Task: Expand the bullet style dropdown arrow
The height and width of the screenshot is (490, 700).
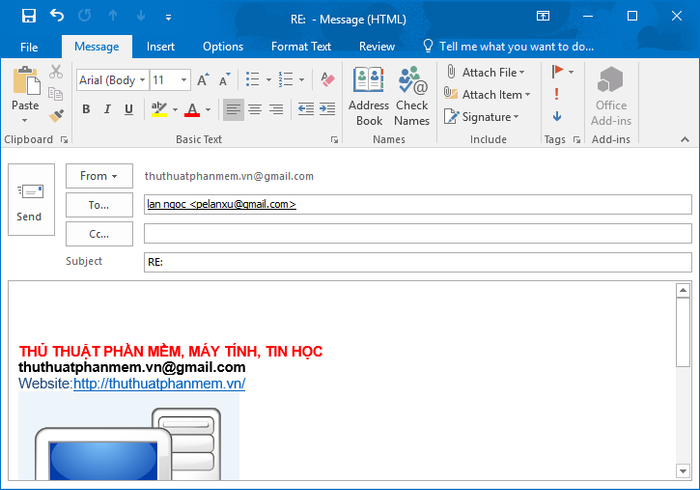Action: tap(269, 80)
